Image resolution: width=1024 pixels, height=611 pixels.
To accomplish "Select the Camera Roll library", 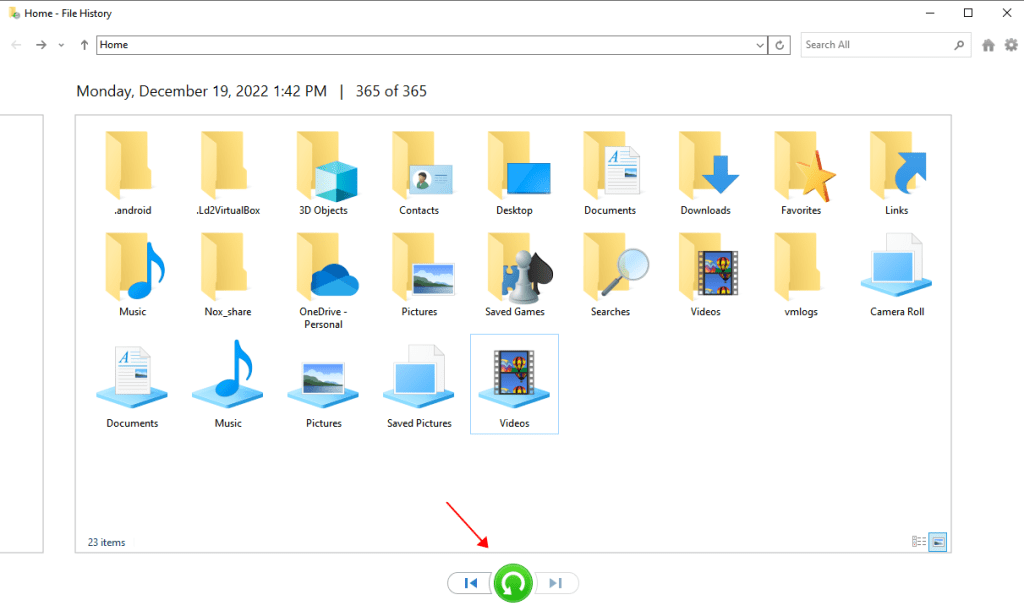I will pos(896,274).
